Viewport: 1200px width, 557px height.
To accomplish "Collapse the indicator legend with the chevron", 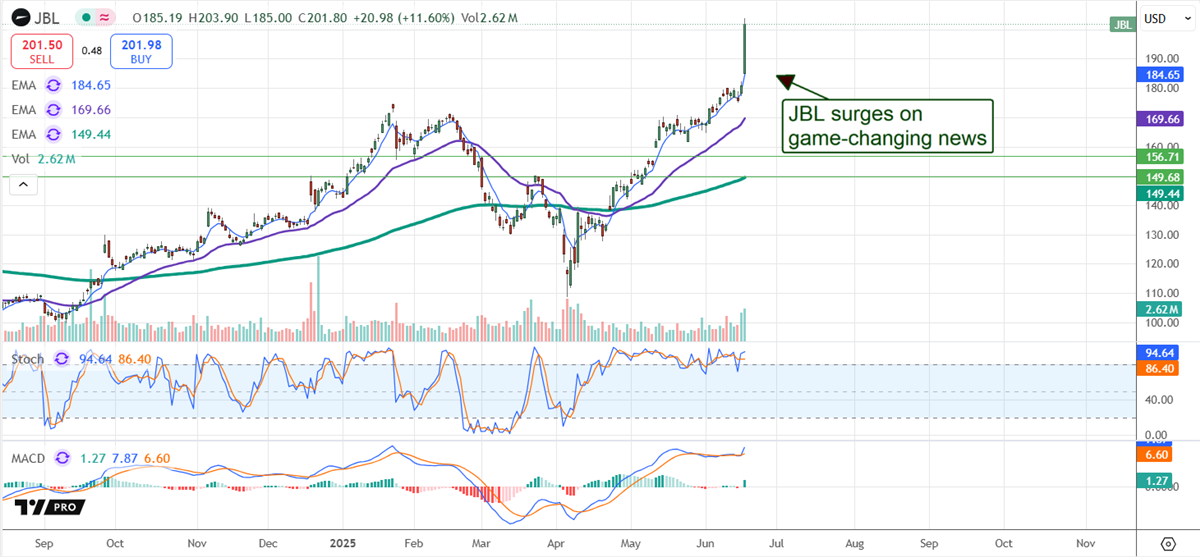I will [x=21, y=183].
